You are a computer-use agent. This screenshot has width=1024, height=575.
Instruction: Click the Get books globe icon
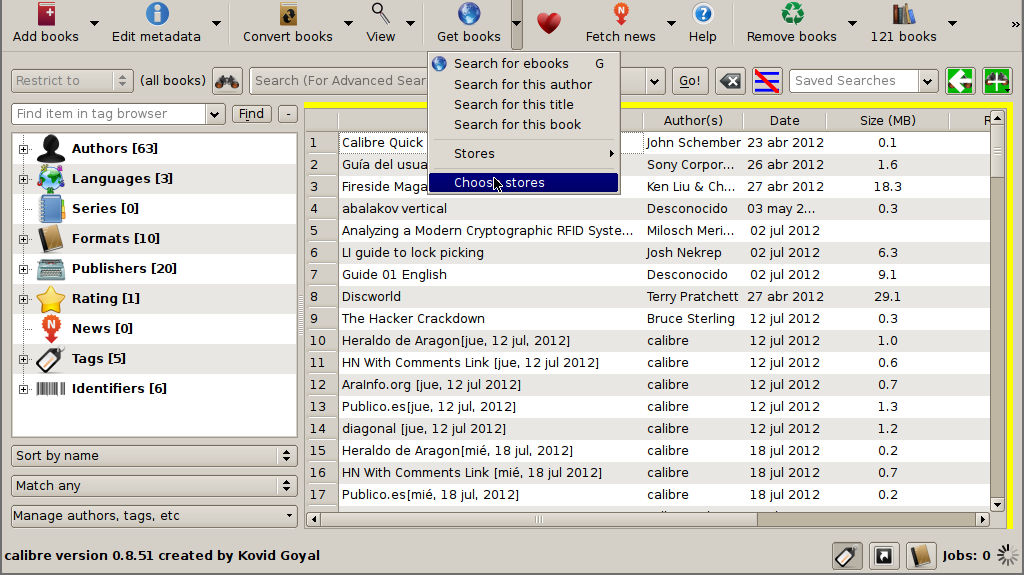pos(469,14)
